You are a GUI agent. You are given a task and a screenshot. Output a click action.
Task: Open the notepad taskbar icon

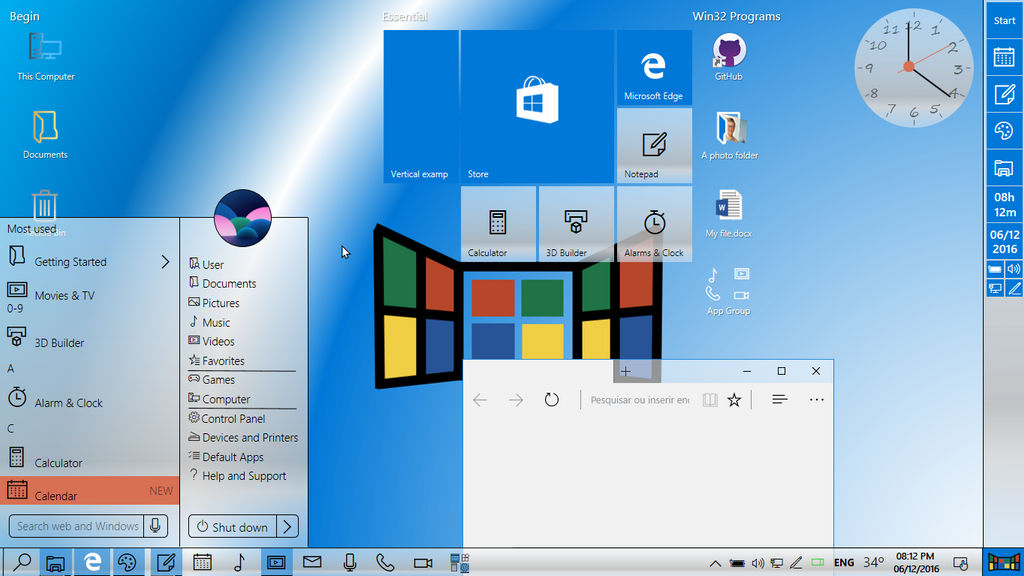[165, 562]
